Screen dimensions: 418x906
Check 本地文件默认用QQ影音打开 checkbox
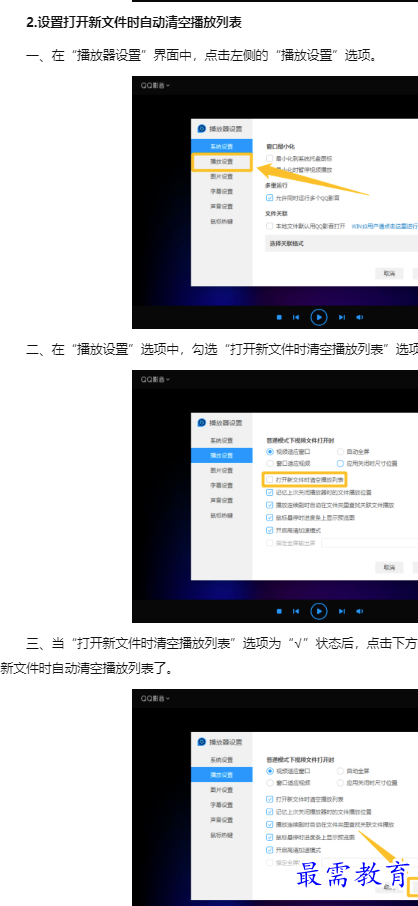pos(269,226)
